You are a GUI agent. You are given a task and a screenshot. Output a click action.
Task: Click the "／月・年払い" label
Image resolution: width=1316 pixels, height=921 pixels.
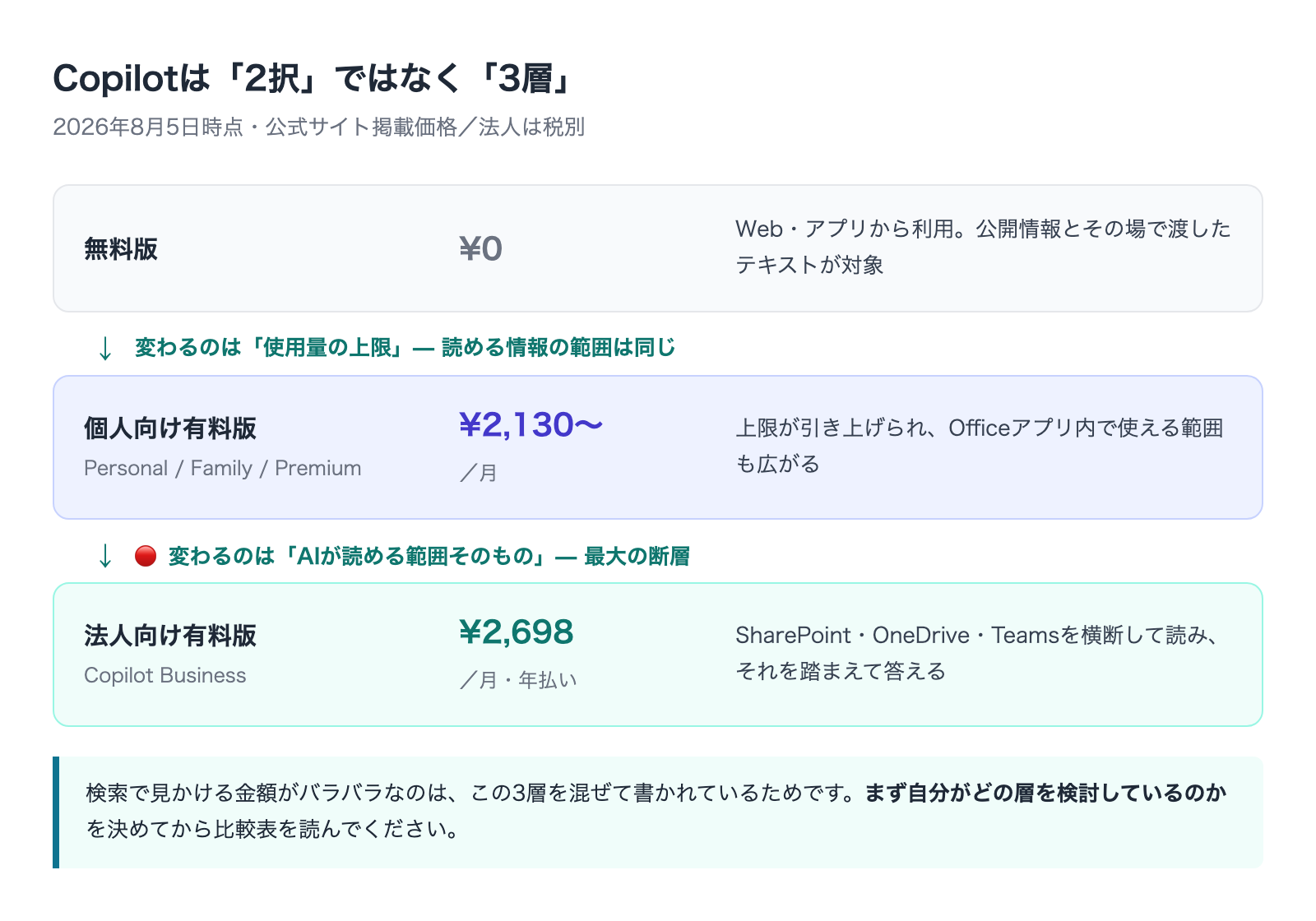pos(518,680)
